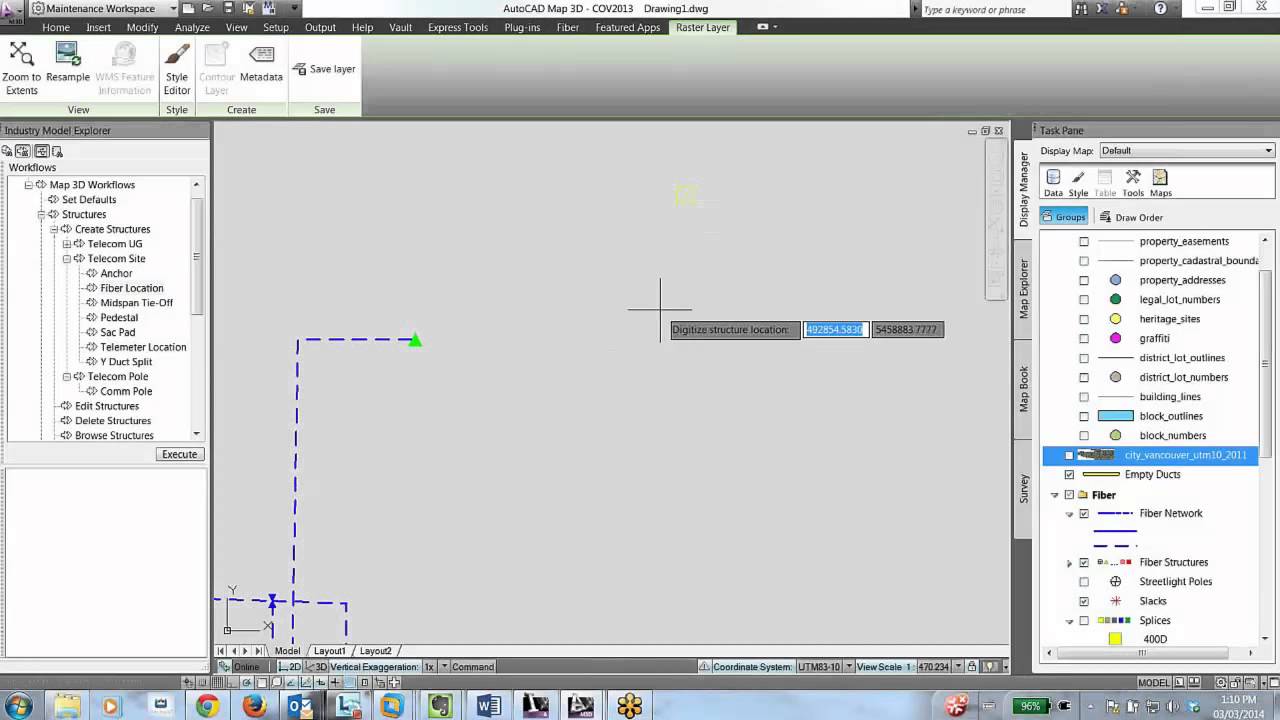This screenshot has width=1280, height=720.
Task: Click the Draw Order button
Action: [1131, 217]
